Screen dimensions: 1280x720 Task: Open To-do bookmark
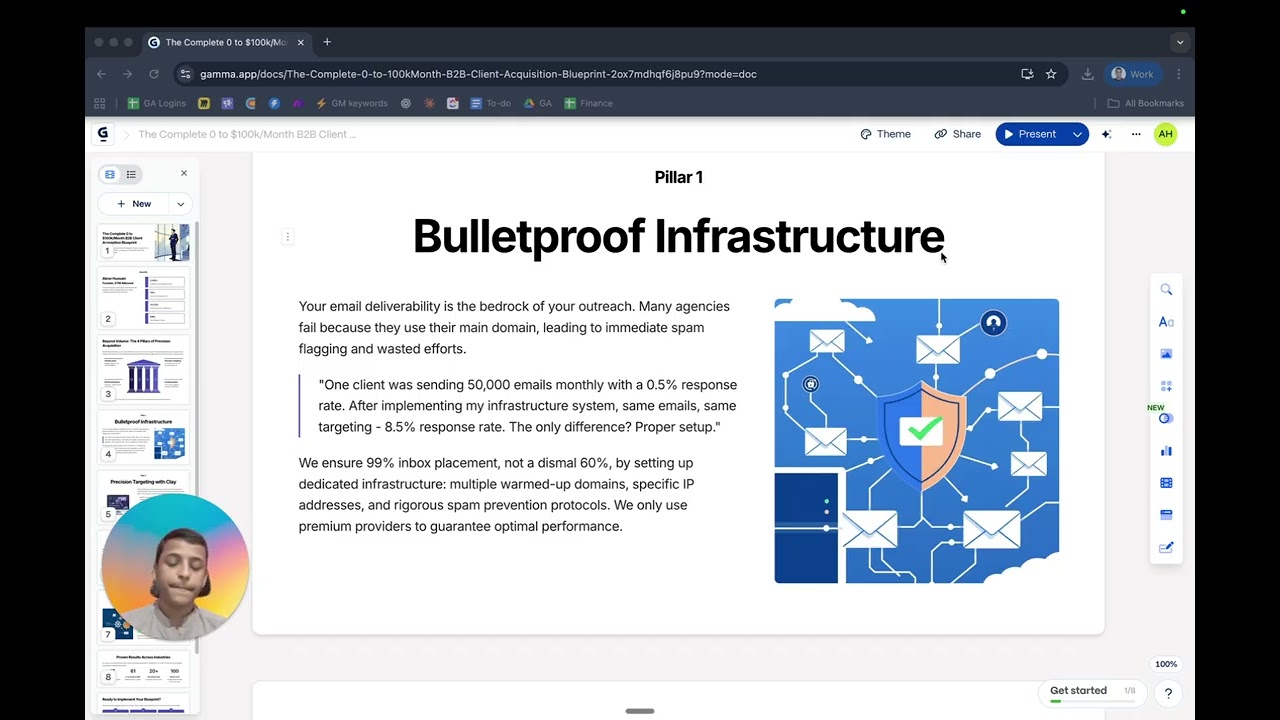(x=491, y=103)
